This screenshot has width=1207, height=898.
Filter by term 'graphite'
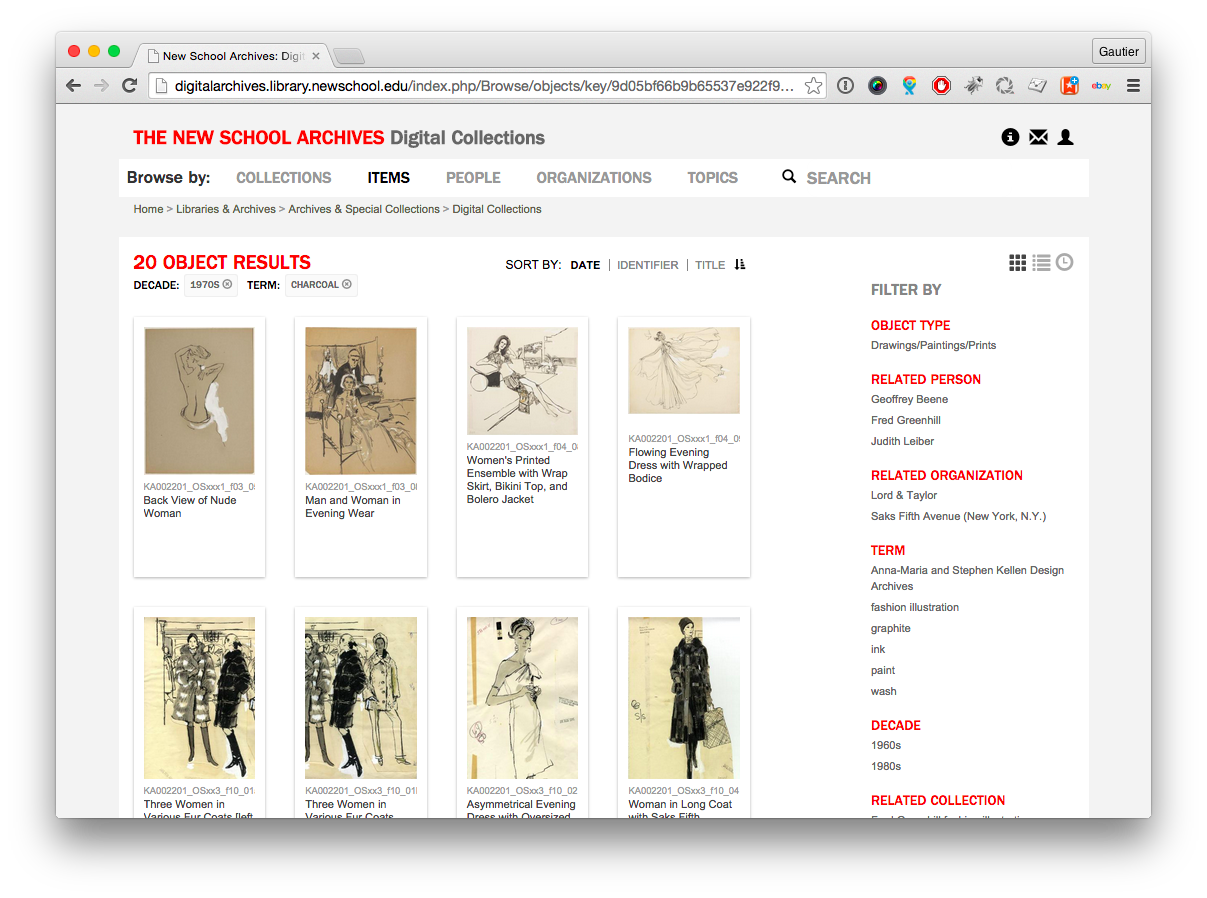coord(891,628)
